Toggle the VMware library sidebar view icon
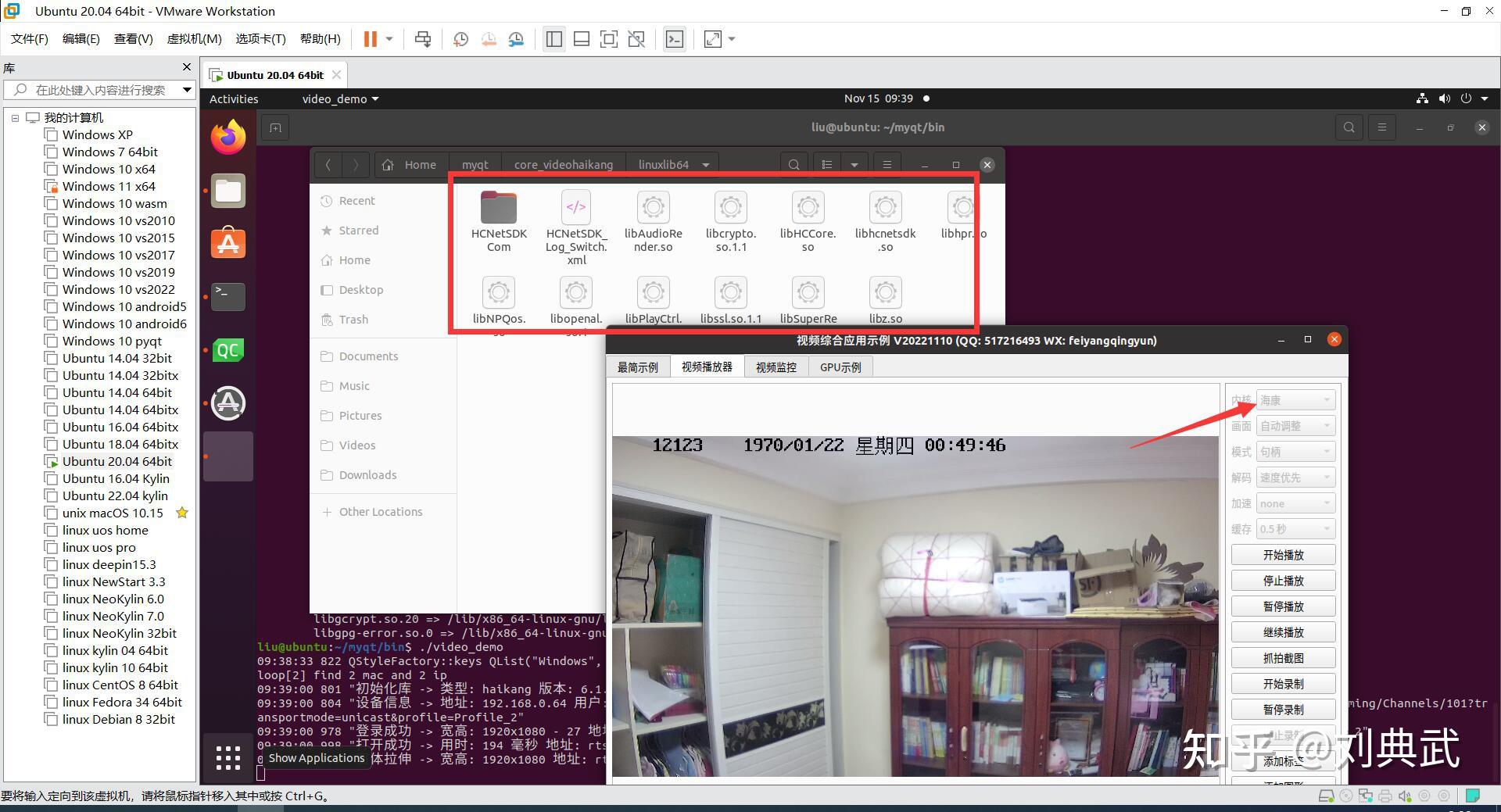The image size is (1501, 812). (554, 39)
